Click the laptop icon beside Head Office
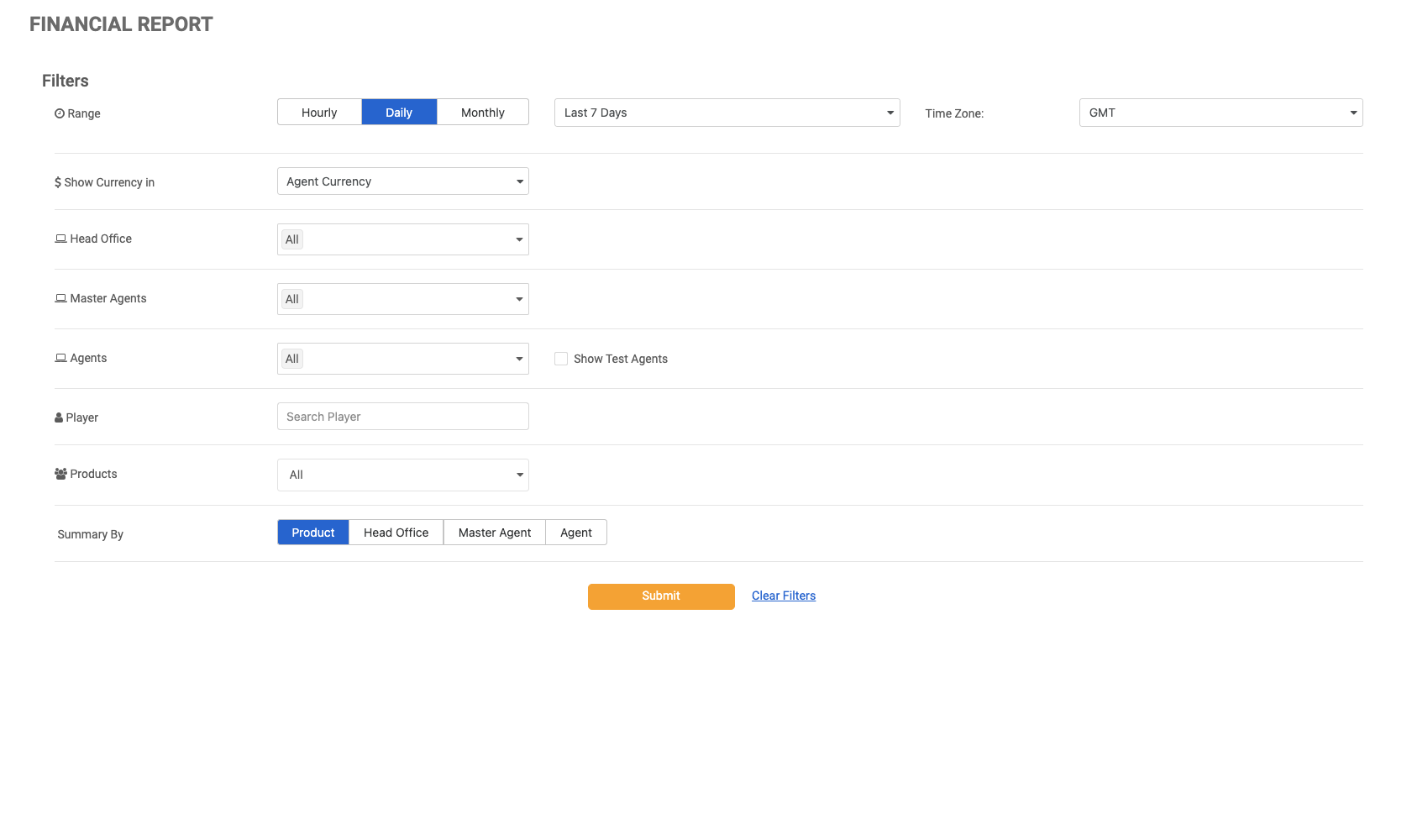This screenshot has width=1412, height=840. pyautogui.click(x=60, y=239)
